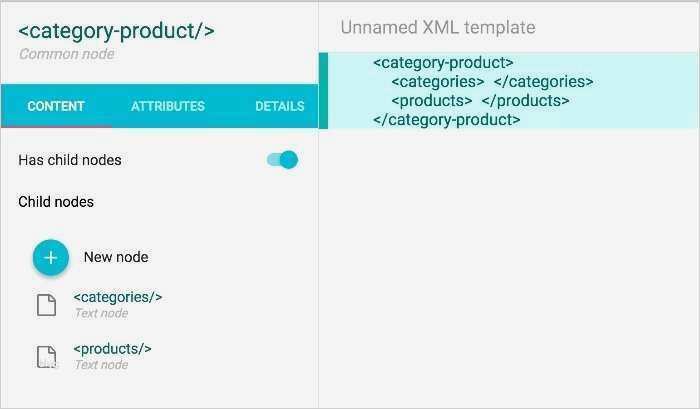Click the New node label
Image resolution: width=700 pixels, height=409 pixels.
point(116,257)
